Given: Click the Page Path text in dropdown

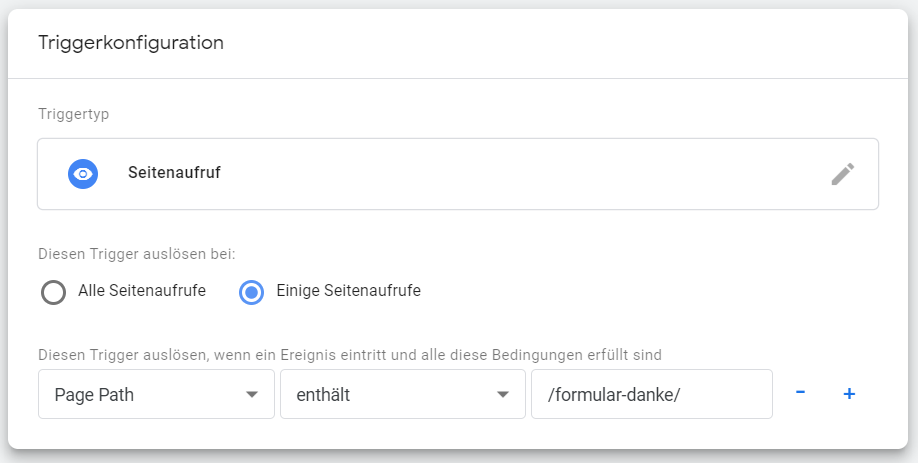Looking at the screenshot, I should [94, 395].
